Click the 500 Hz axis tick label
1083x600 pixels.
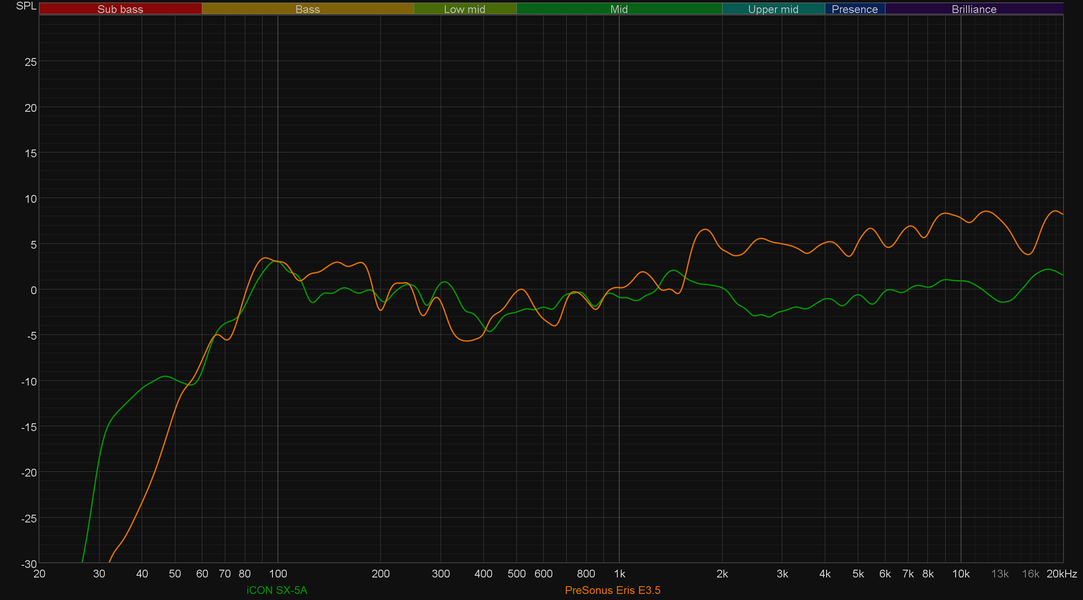click(517, 574)
